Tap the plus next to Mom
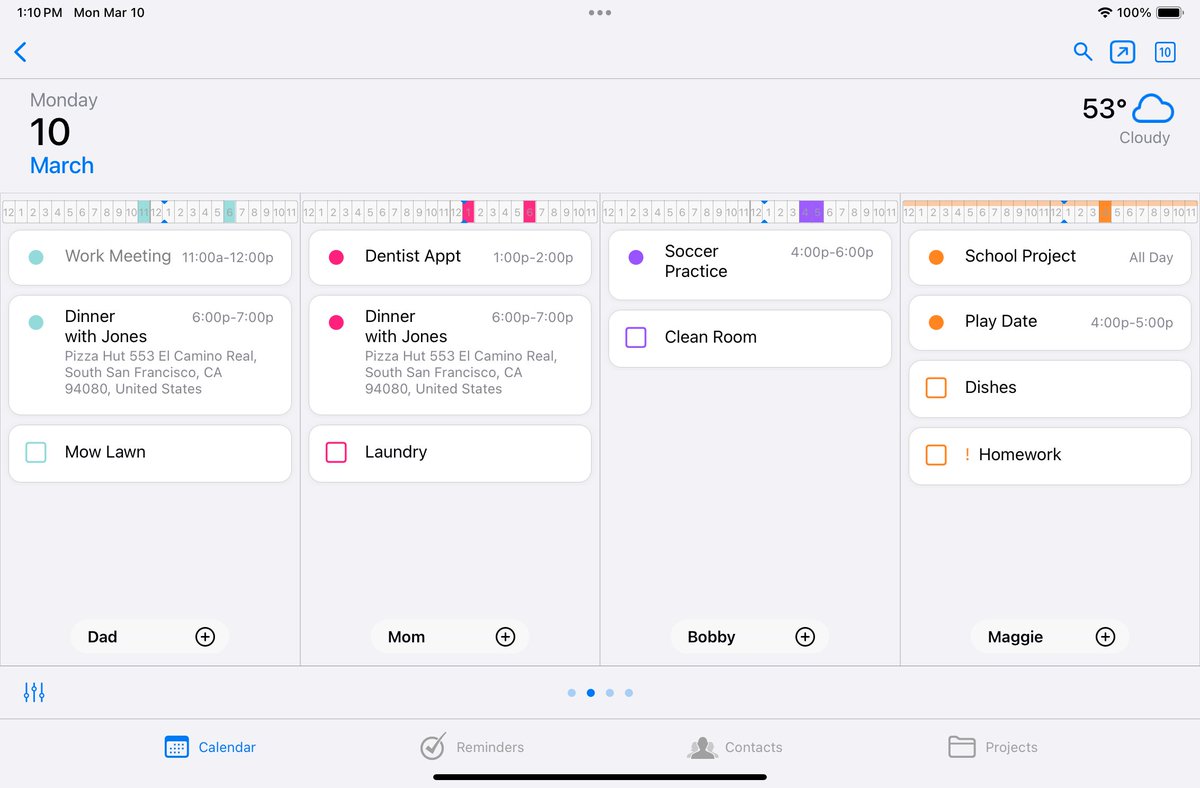 [505, 636]
